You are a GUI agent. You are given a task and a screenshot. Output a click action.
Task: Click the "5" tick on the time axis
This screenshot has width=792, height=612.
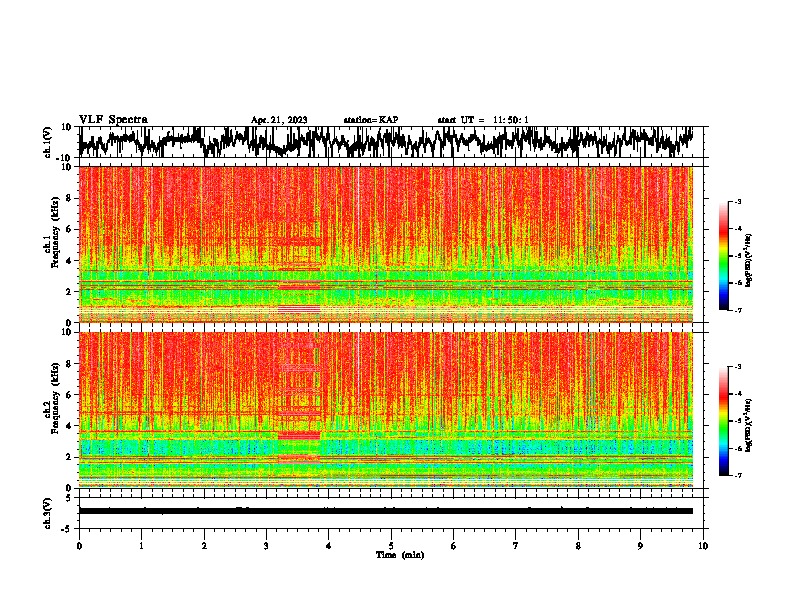391,546
